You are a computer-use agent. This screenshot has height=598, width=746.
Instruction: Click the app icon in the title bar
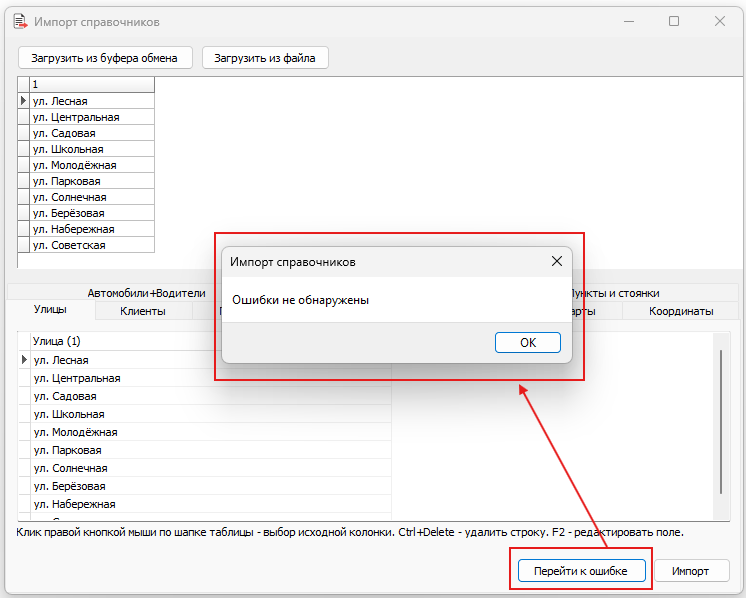pyautogui.click(x=20, y=22)
